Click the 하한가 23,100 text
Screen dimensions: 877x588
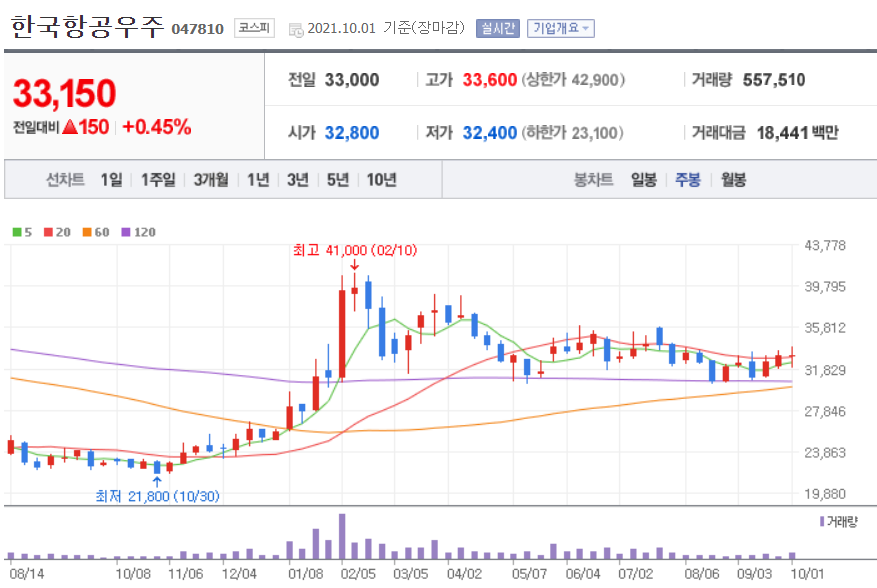point(572,133)
